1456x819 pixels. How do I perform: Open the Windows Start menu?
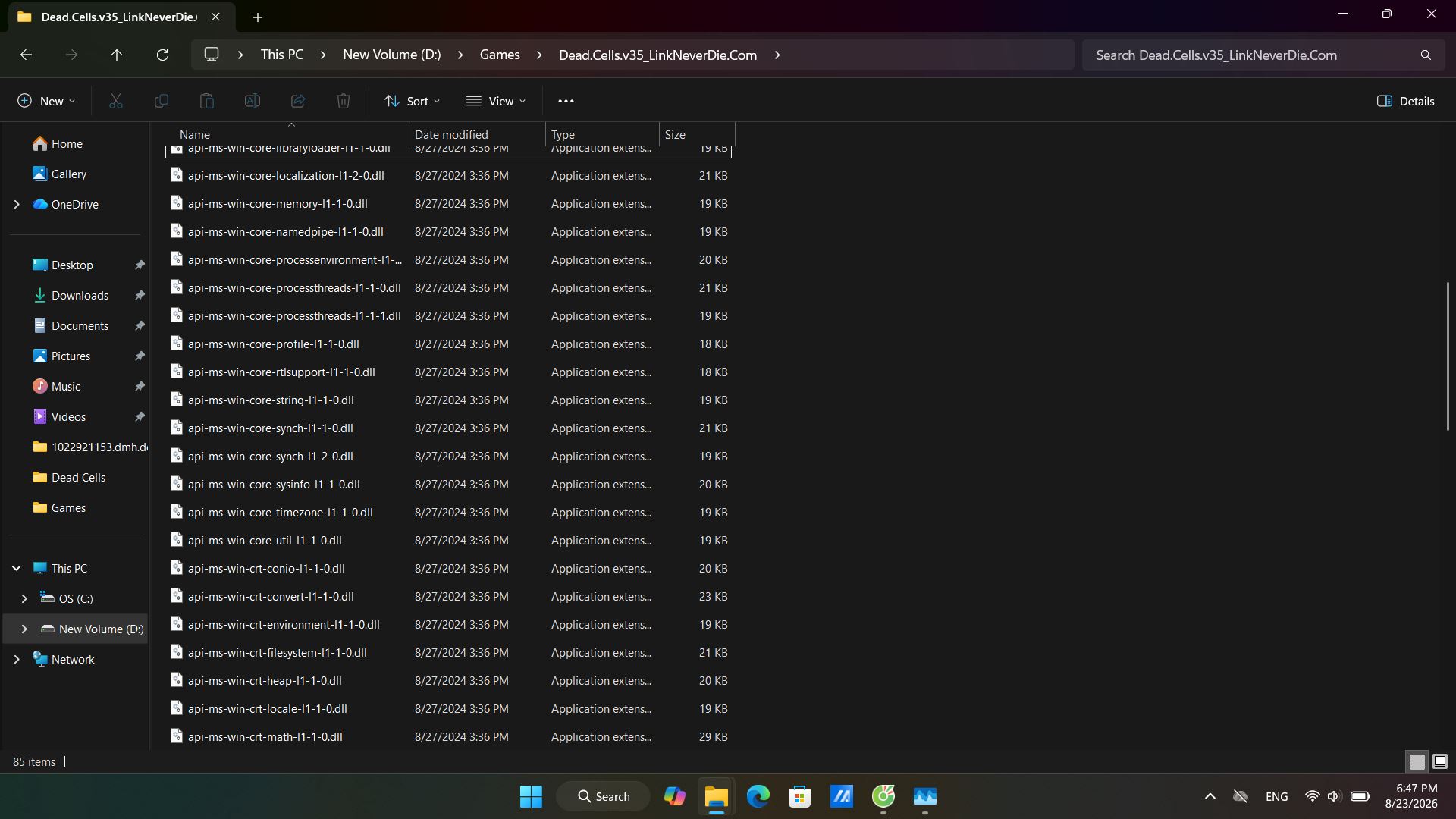(x=531, y=796)
